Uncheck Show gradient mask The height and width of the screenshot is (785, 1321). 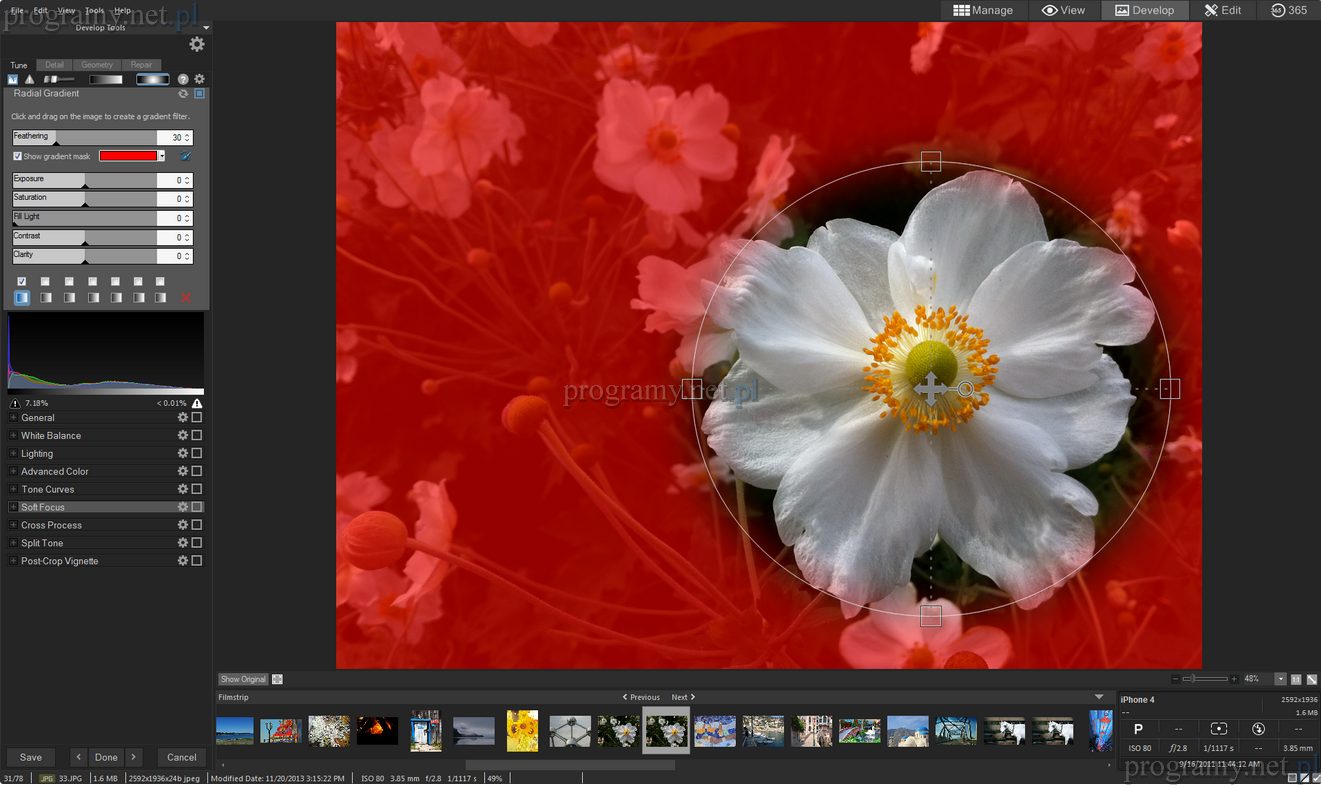click(x=18, y=156)
